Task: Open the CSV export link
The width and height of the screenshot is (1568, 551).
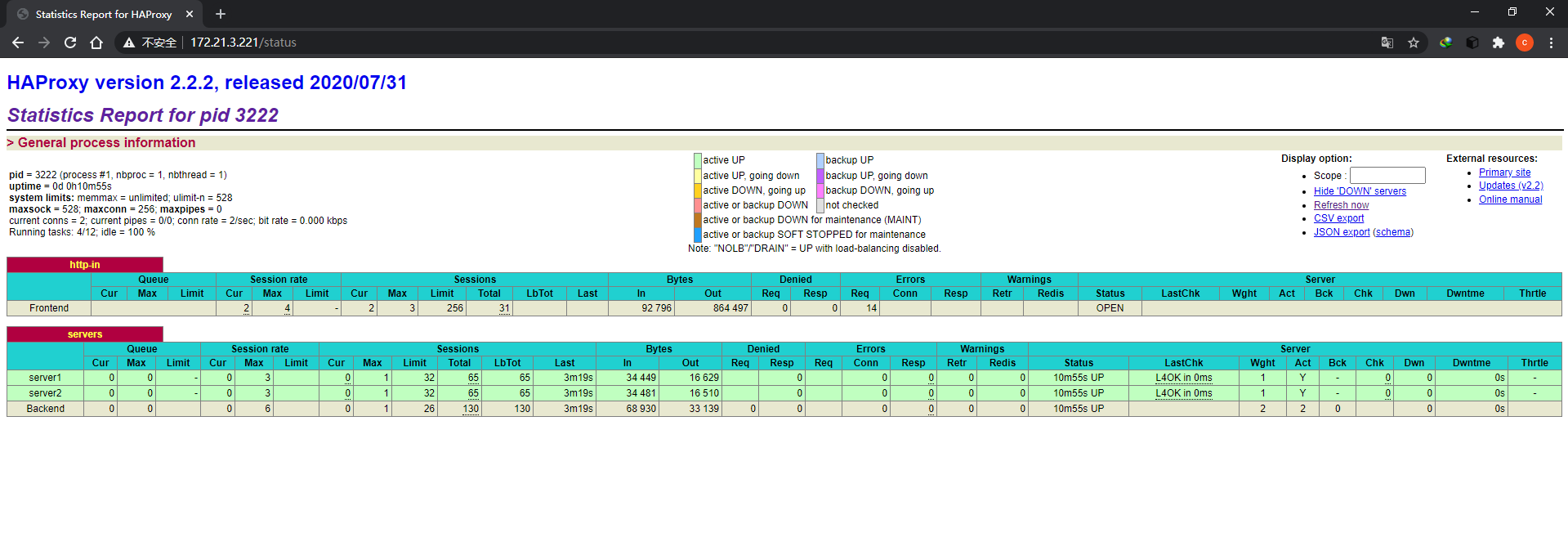Action: [1338, 218]
